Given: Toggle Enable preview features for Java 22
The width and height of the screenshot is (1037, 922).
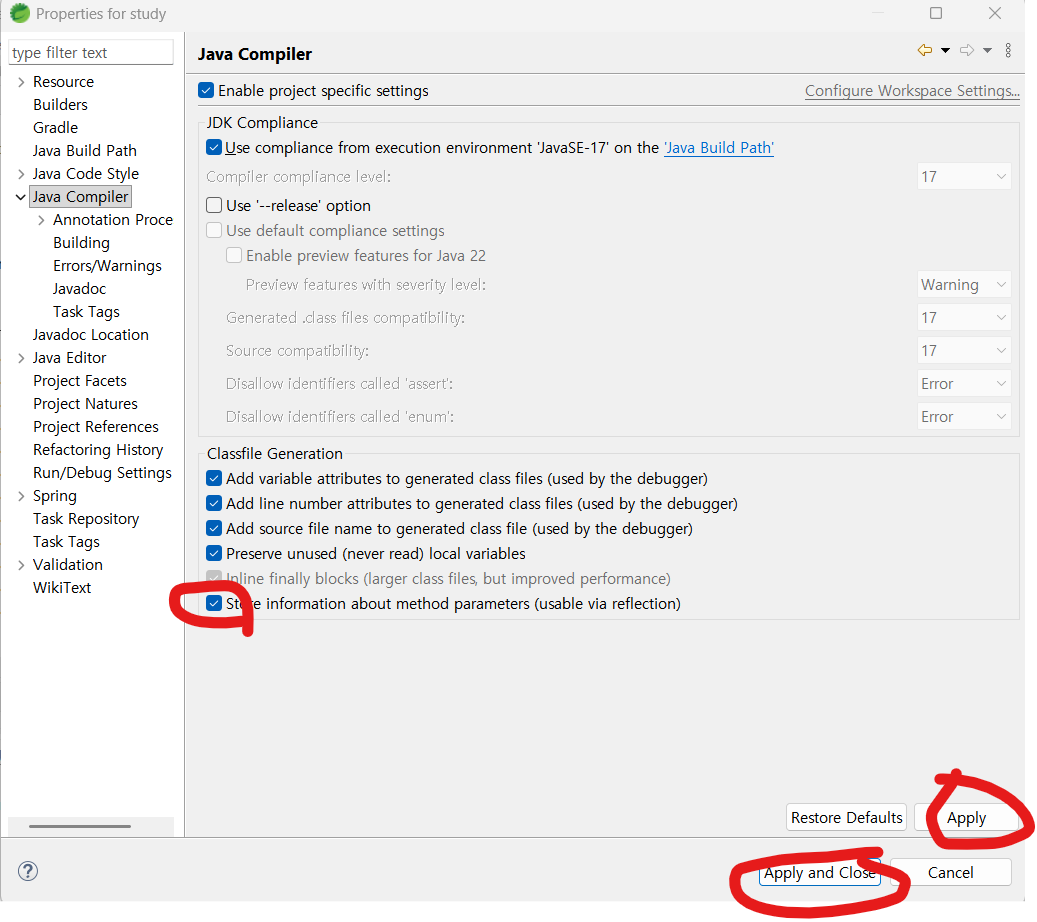Looking at the screenshot, I should [233, 255].
